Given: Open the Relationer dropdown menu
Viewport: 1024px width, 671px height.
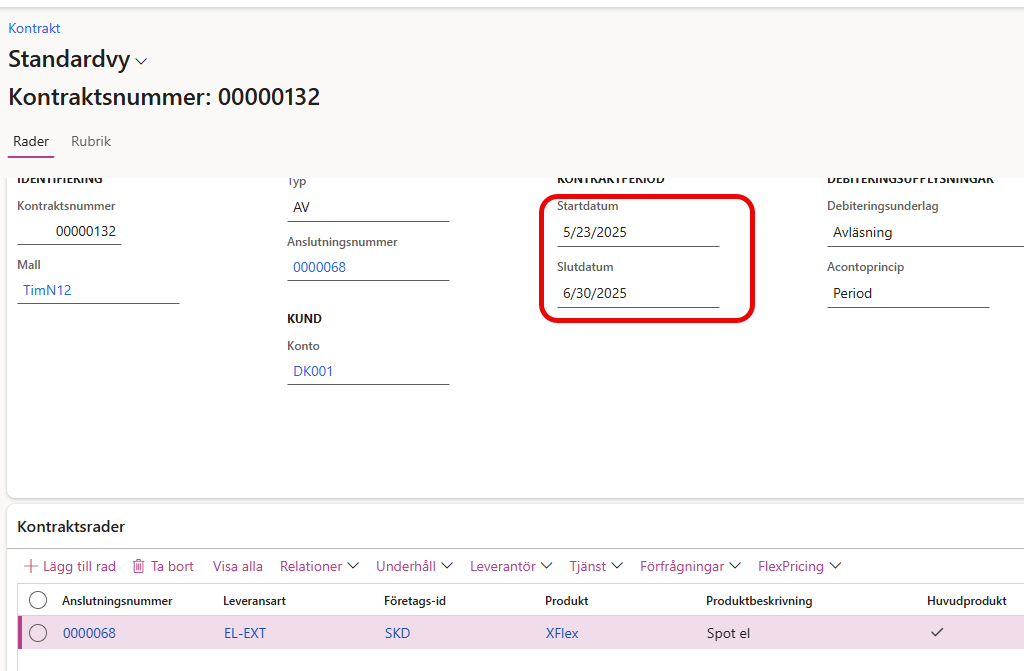Looking at the screenshot, I should 319,566.
